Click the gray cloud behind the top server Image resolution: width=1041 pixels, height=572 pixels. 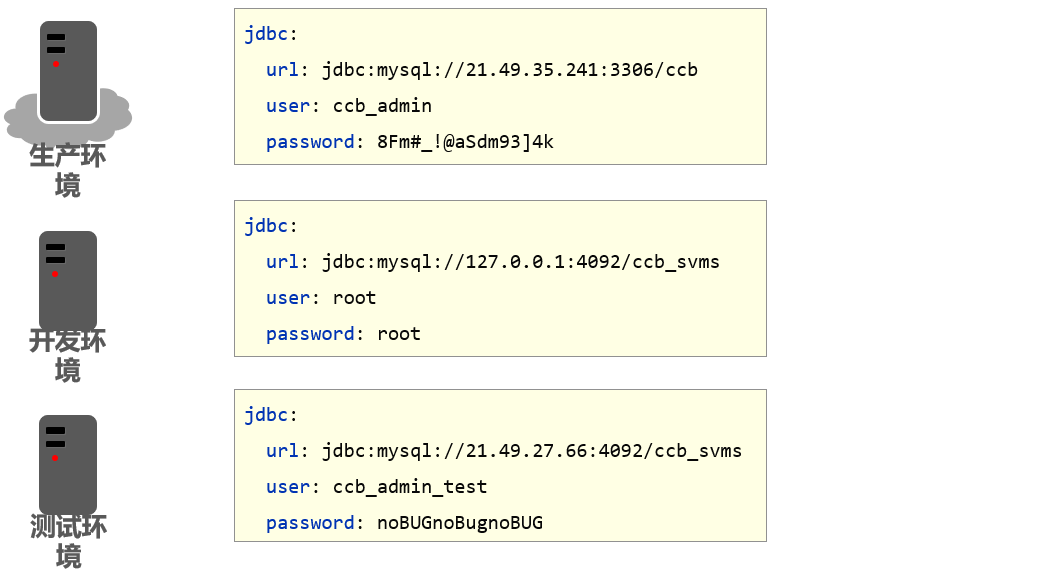117,115
